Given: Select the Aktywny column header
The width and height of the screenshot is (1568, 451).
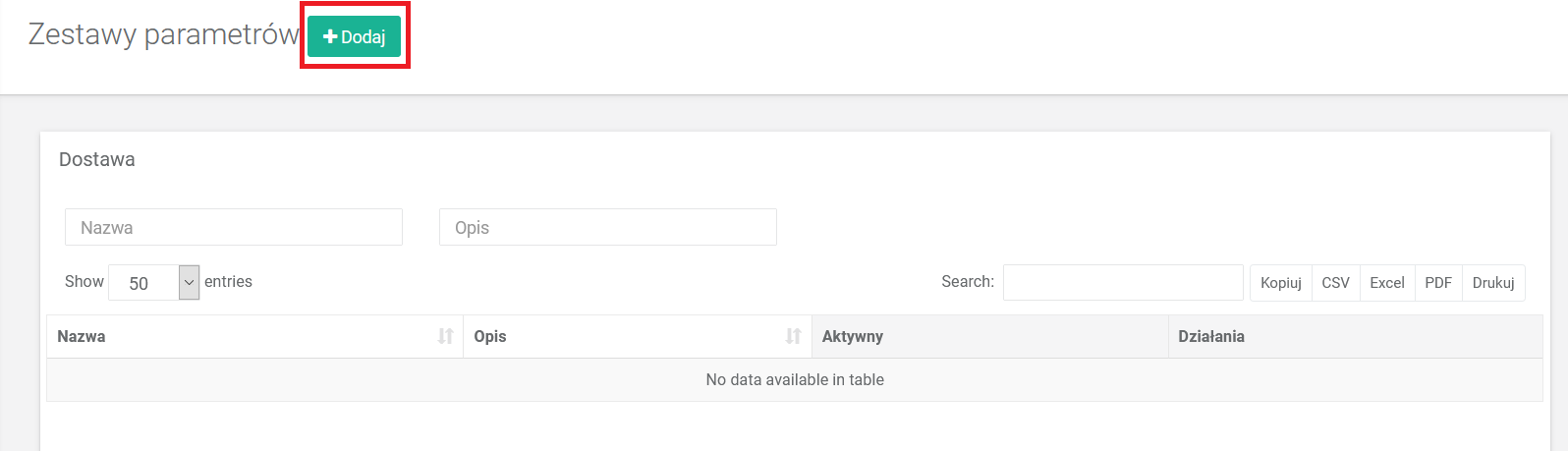Looking at the screenshot, I should (852, 336).
